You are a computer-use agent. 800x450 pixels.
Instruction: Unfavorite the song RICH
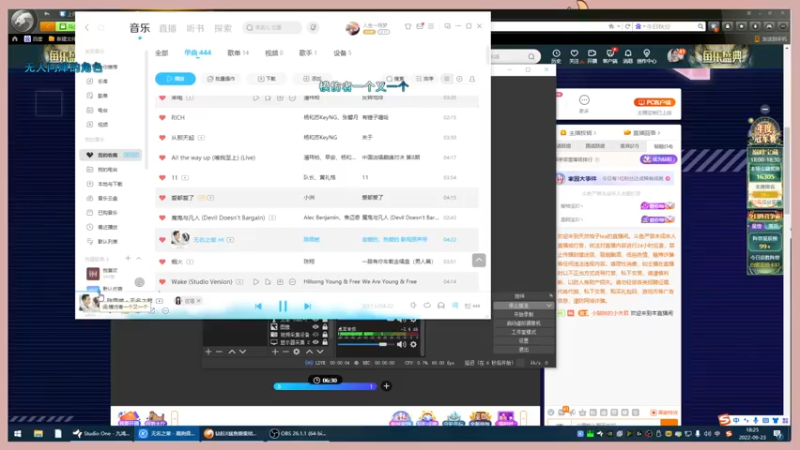[162, 117]
